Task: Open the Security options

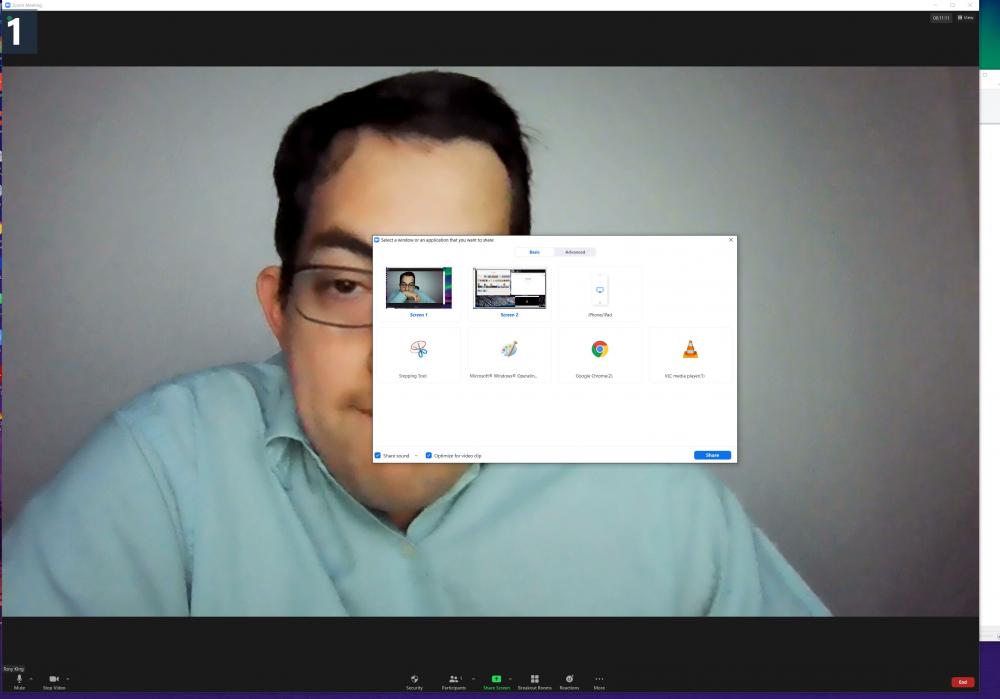Action: pyautogui.click(x=415, y=683)
